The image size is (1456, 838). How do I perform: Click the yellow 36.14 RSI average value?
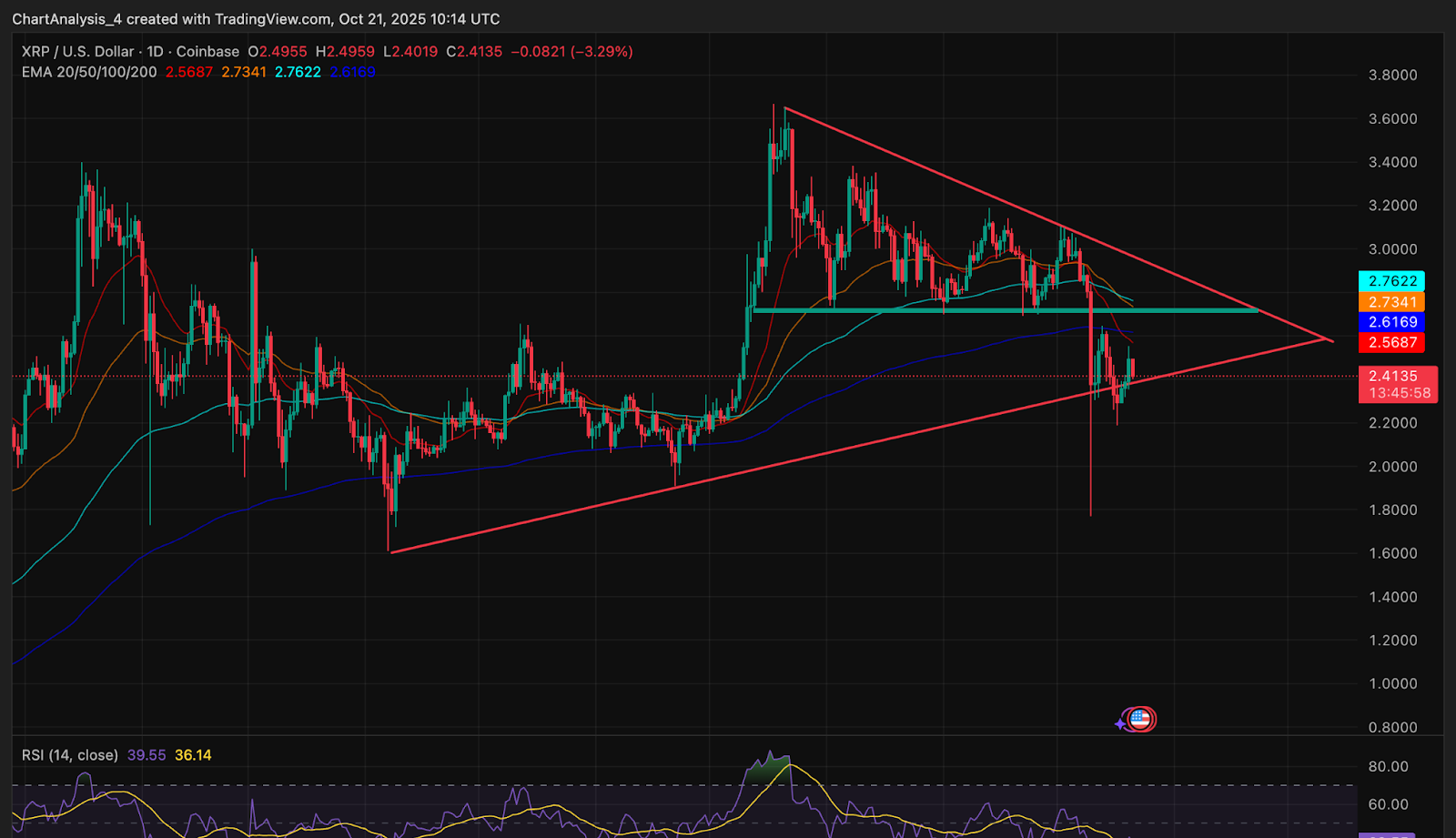(x=193, y=755)
